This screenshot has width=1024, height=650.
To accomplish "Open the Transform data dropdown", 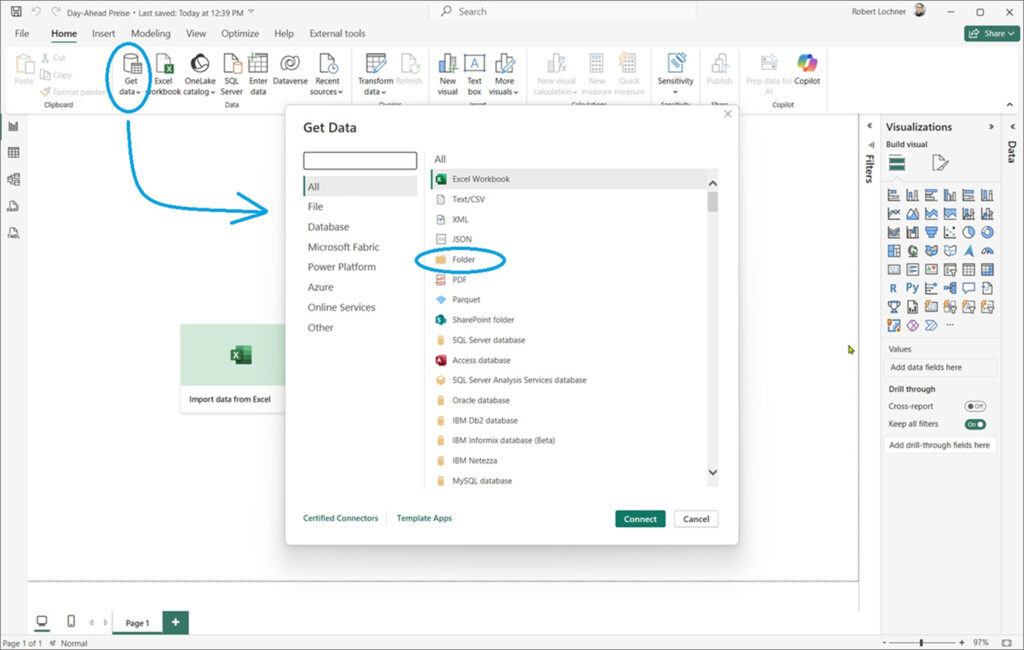I will click(376, 74).
